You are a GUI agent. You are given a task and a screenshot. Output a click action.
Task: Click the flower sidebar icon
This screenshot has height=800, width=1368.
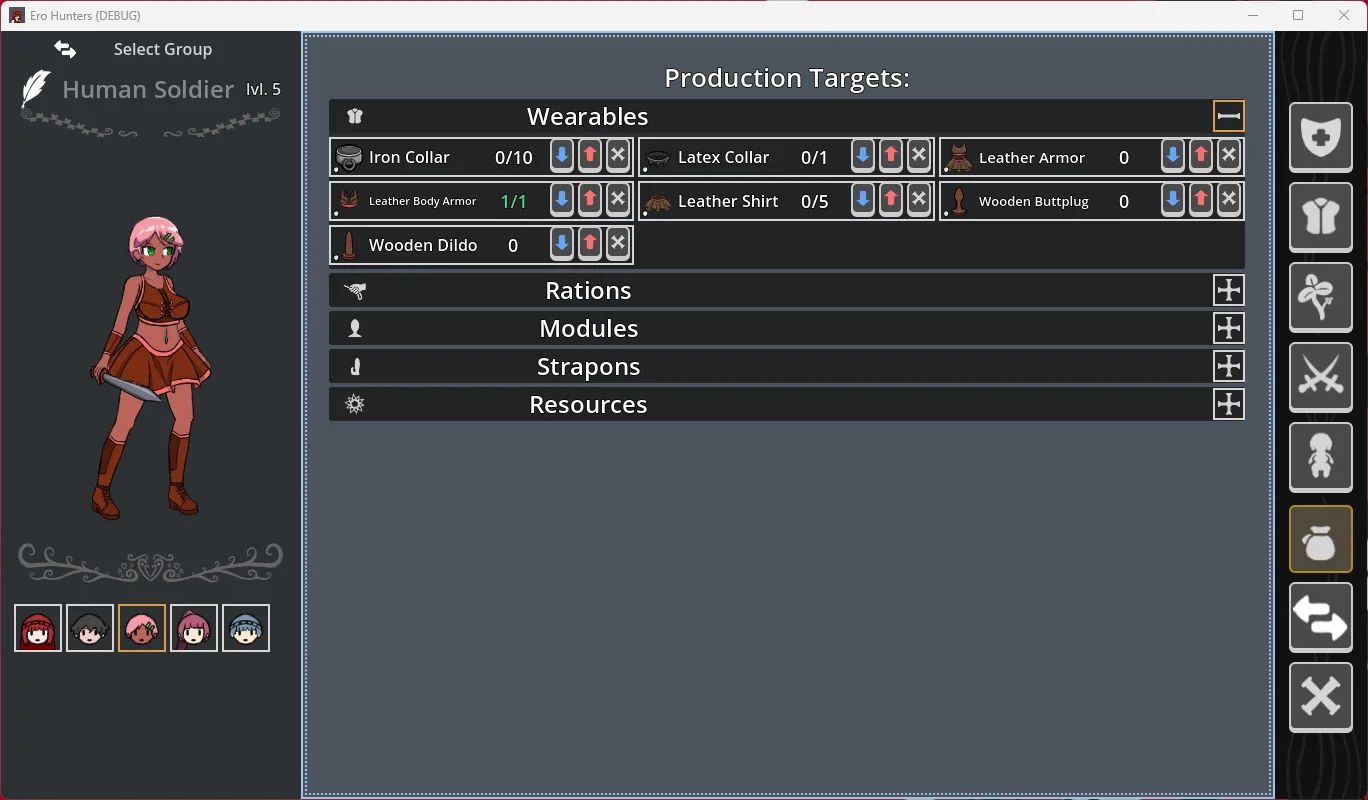coord(1320,297)
